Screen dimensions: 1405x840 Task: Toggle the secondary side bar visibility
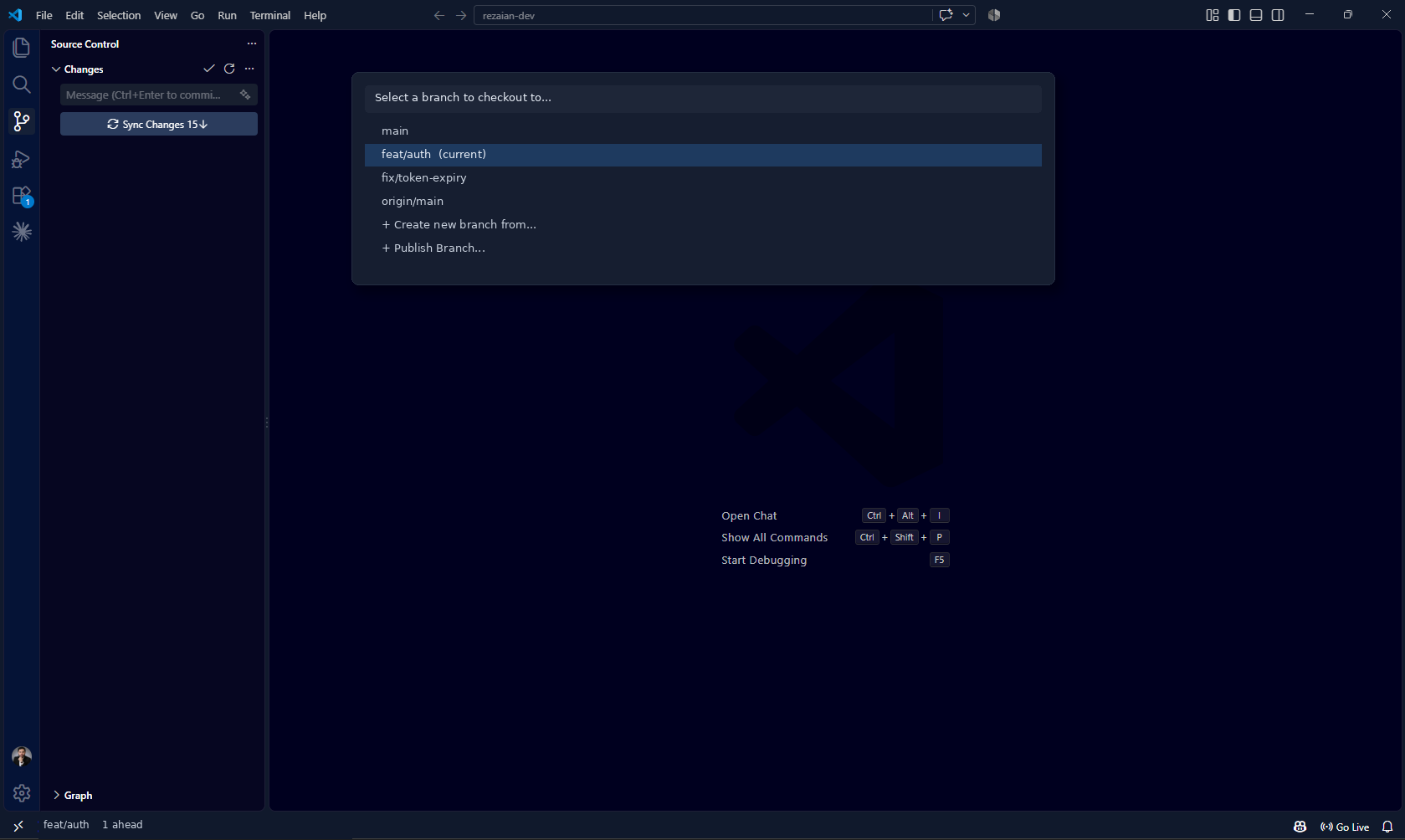(x=1278, y=15)
